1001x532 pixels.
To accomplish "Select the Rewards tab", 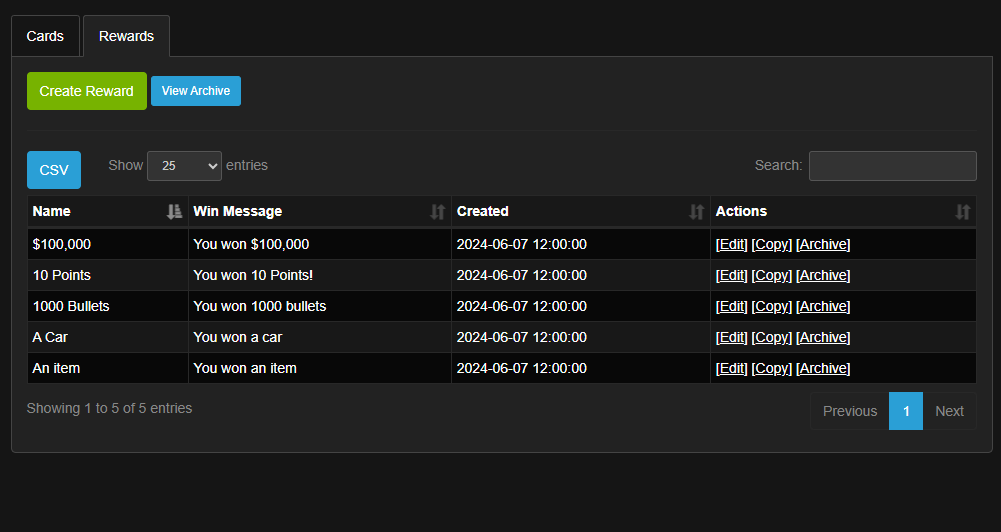I will pyautogui.click(x=126, y=36).
